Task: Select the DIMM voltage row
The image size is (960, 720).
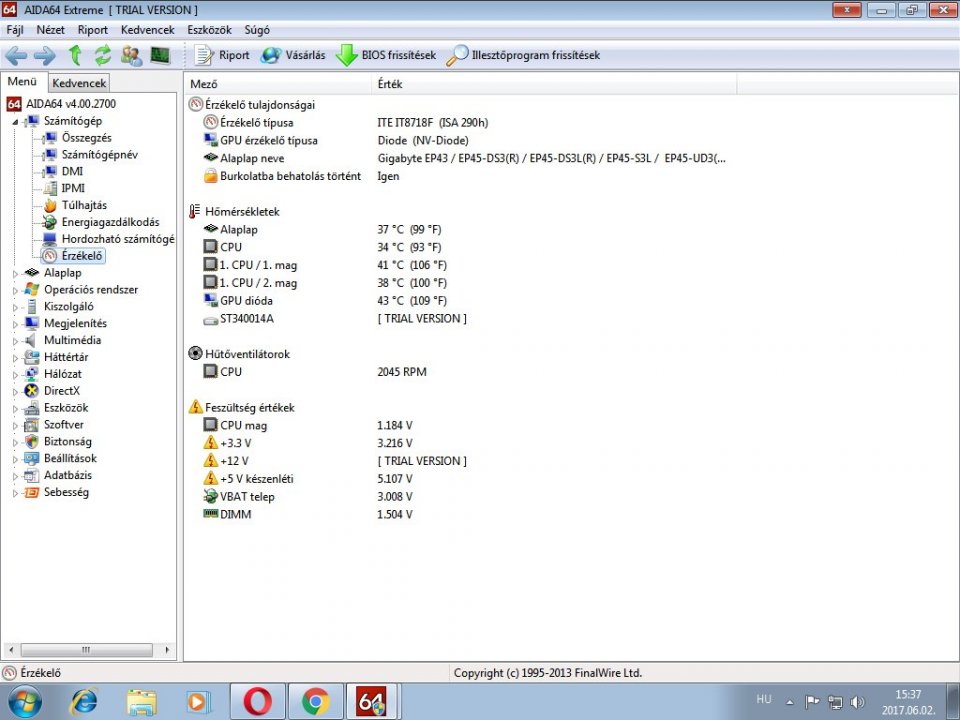Action: click(308, 514)
